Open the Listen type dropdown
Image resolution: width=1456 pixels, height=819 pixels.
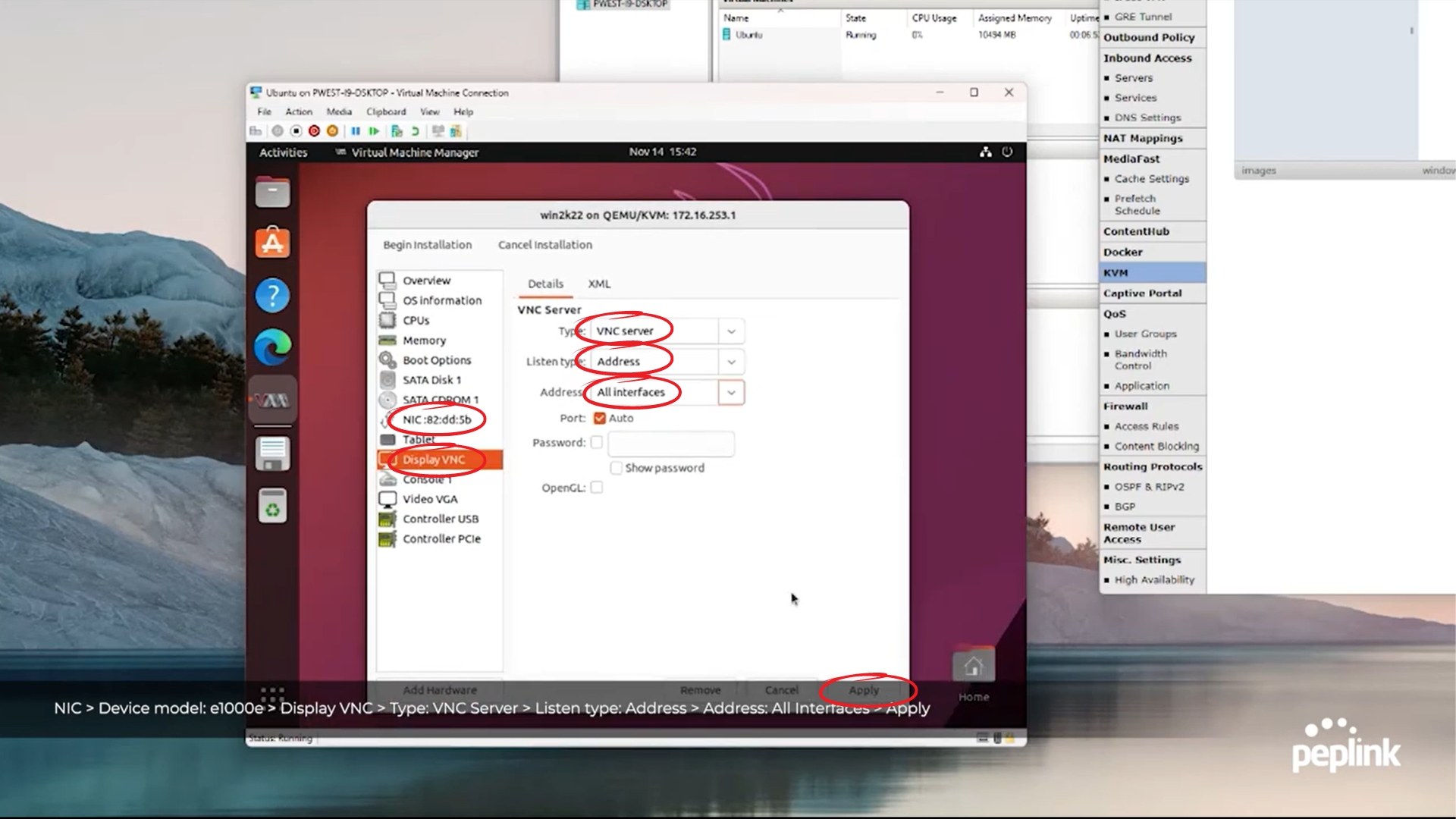pyautogui.click(x=731, y=362)
